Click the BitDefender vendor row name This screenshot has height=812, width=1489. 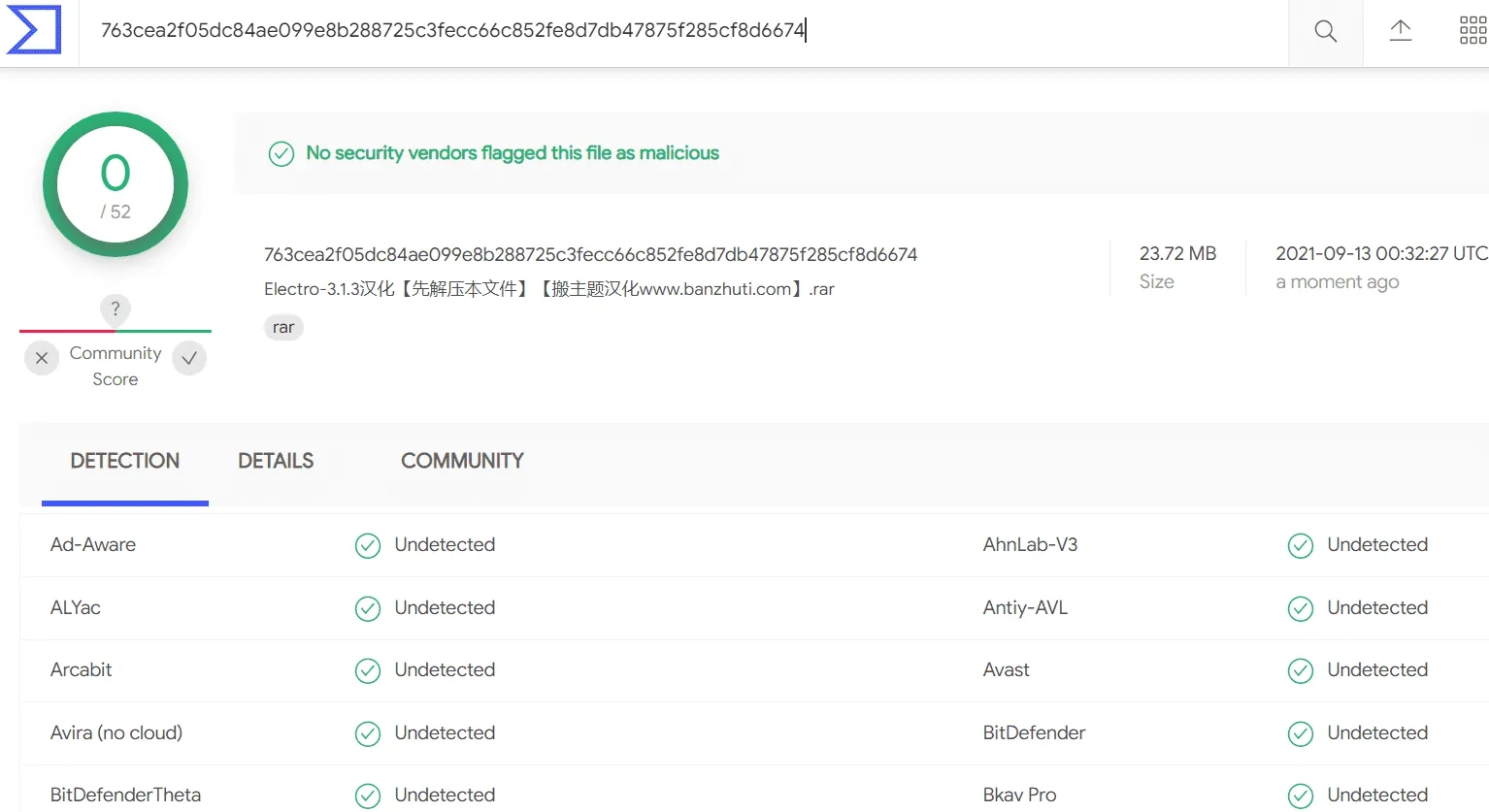click(x=1034, y=733)
